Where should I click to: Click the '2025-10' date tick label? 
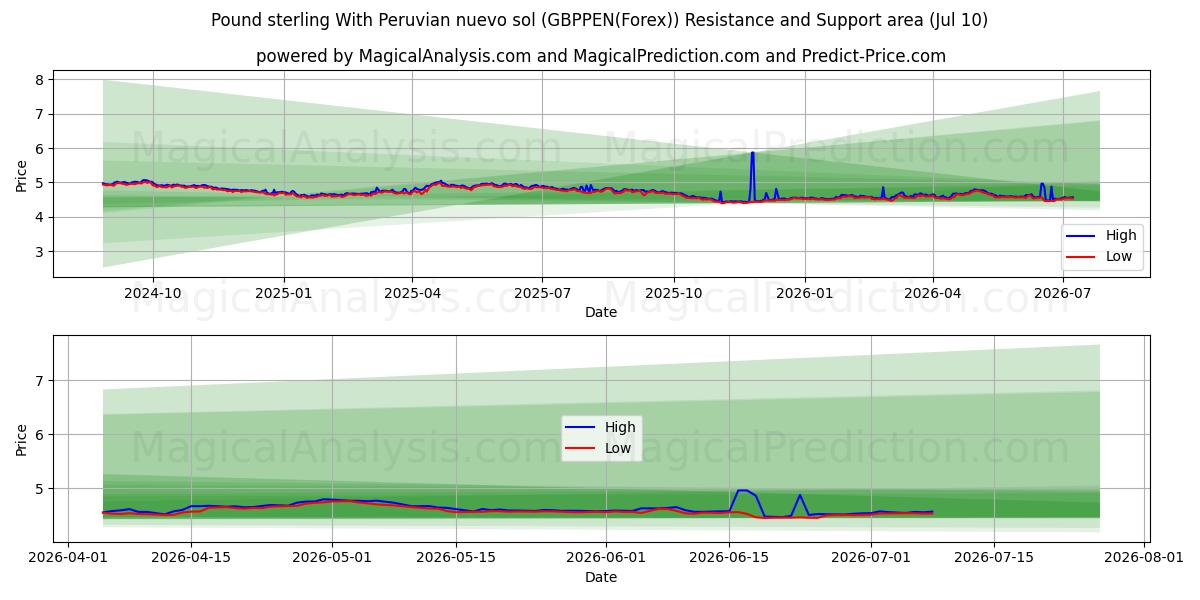click(x=673, y=293)
